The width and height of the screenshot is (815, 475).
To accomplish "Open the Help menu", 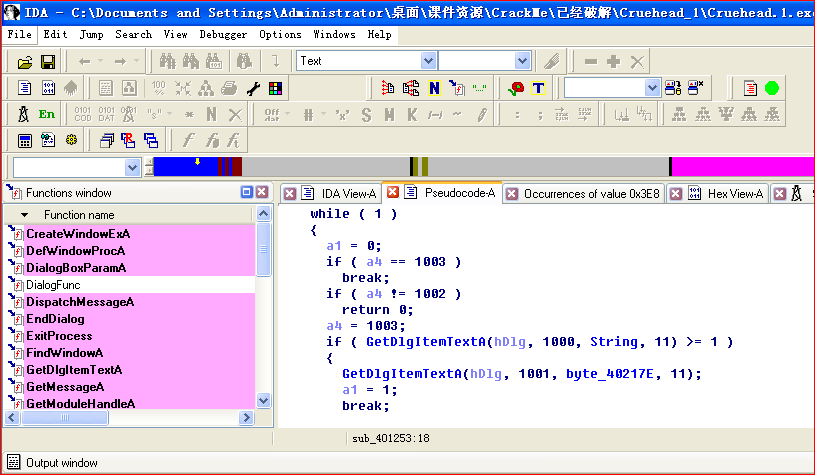I will tap(379, 34).
